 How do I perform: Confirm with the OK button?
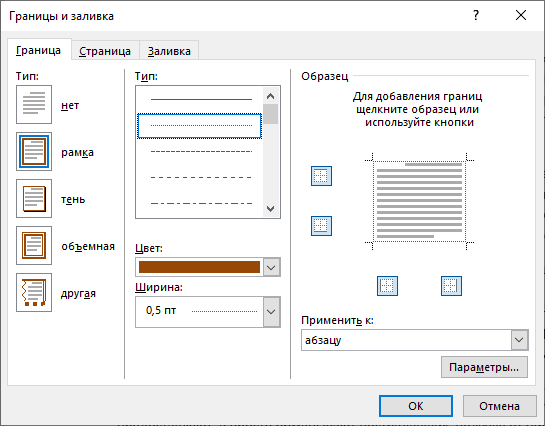click(x=416, y=406)
